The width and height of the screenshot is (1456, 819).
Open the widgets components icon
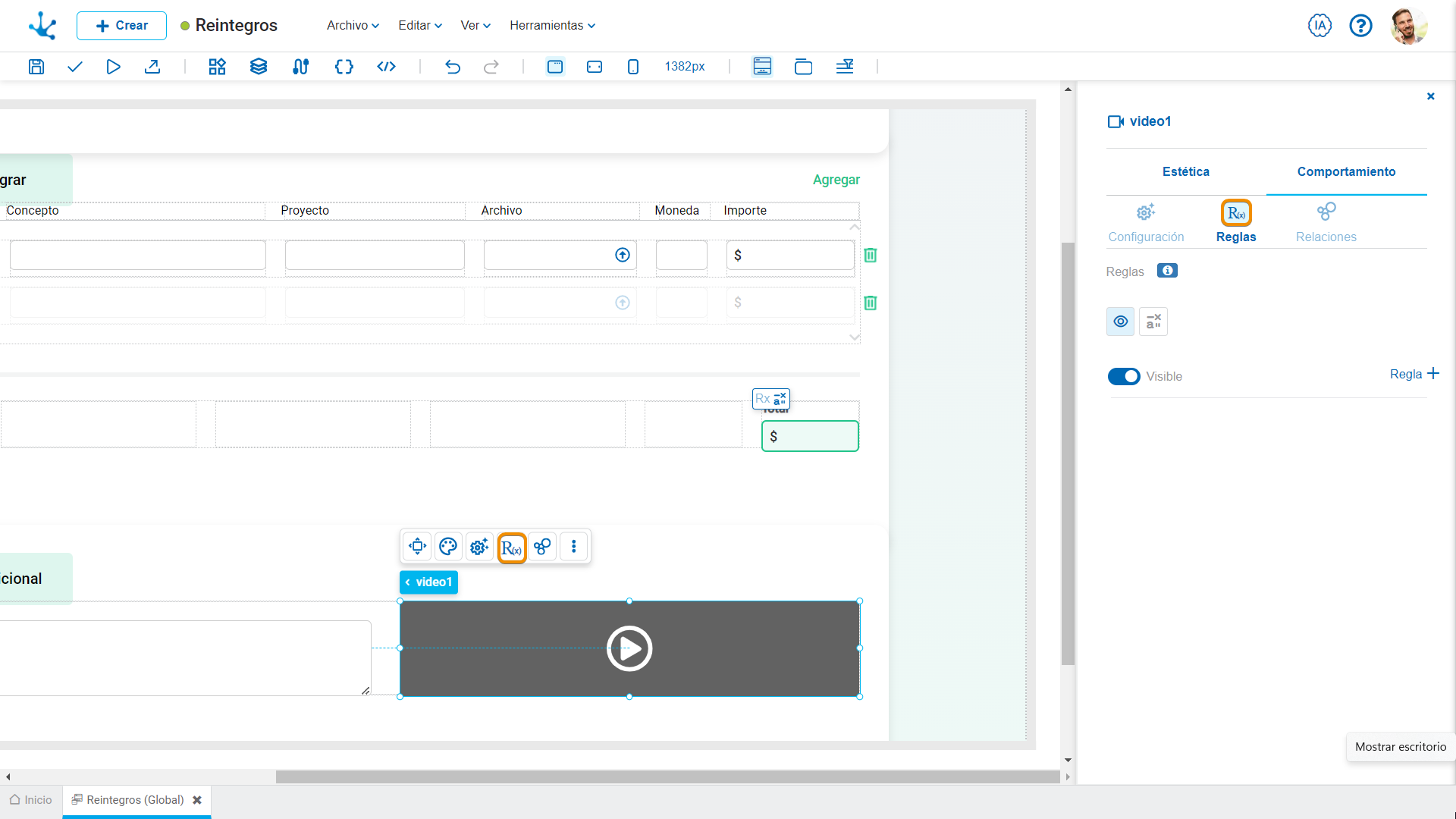pyautogui.click(x=218, y=67)
